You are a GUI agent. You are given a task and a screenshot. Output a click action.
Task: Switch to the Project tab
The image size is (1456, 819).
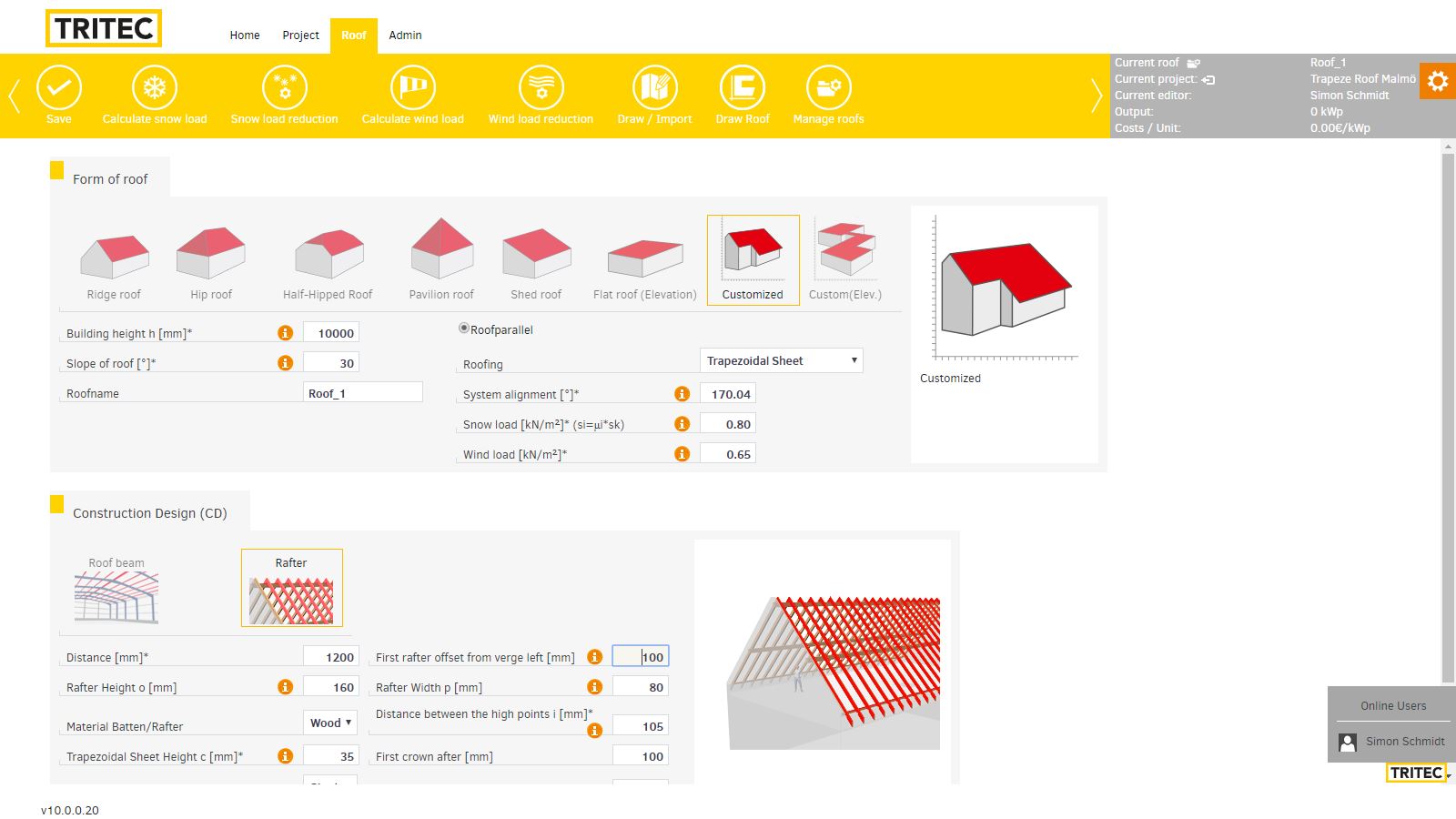click(300, 35)
